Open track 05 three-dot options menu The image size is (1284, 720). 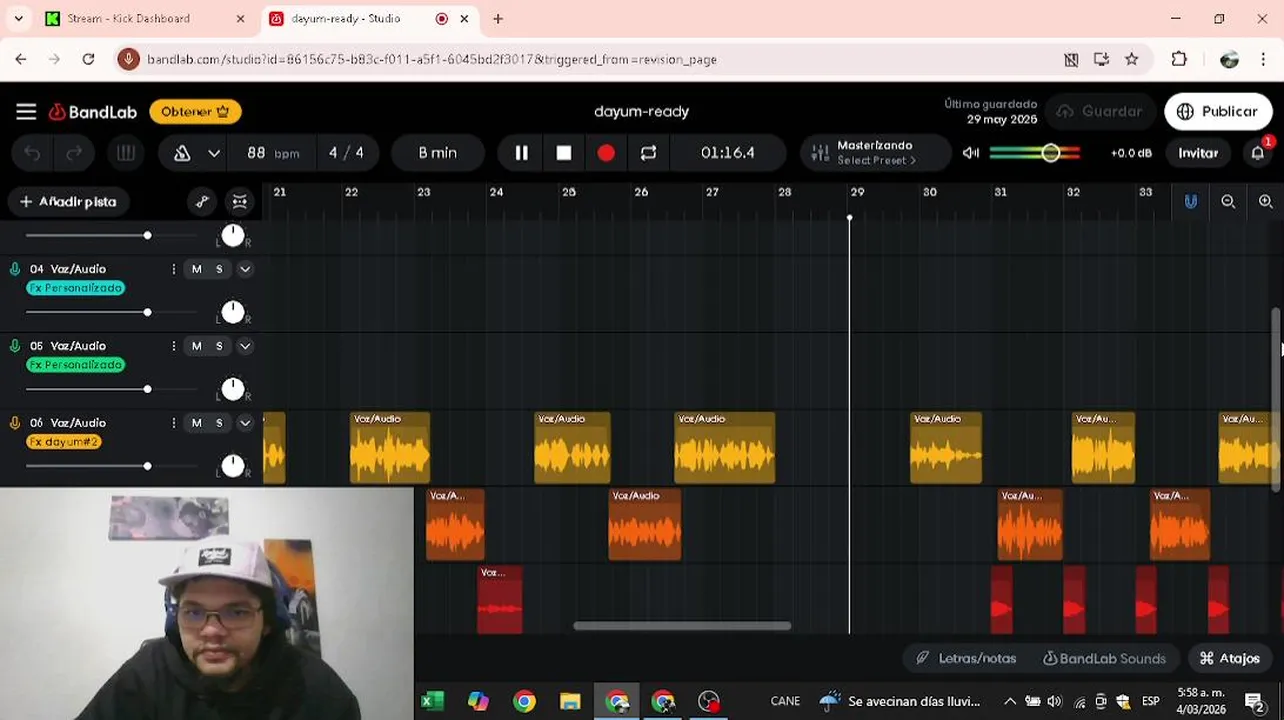(173, 346)
